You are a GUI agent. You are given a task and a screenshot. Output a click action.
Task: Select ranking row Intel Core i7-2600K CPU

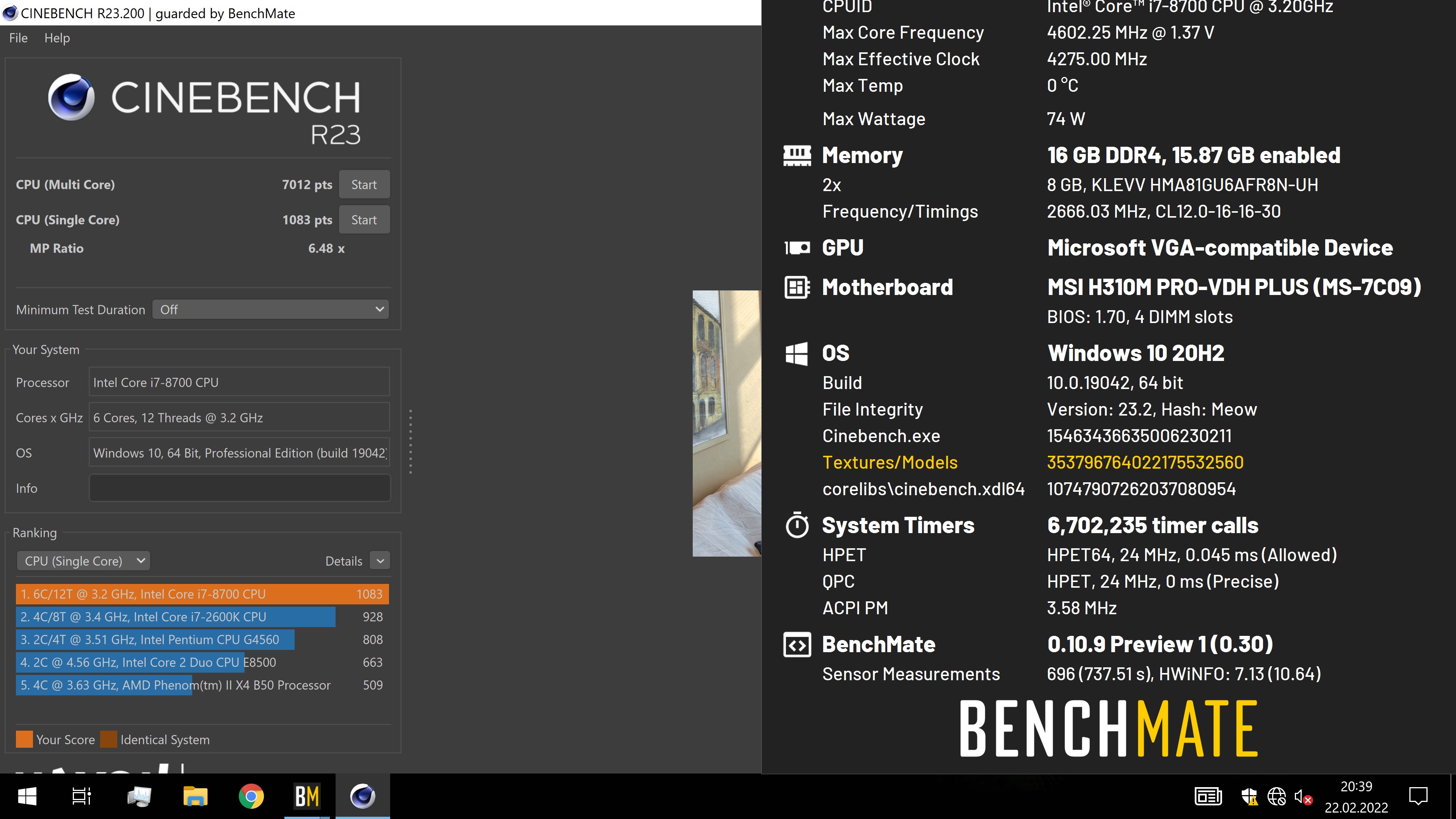click(202, 617)
